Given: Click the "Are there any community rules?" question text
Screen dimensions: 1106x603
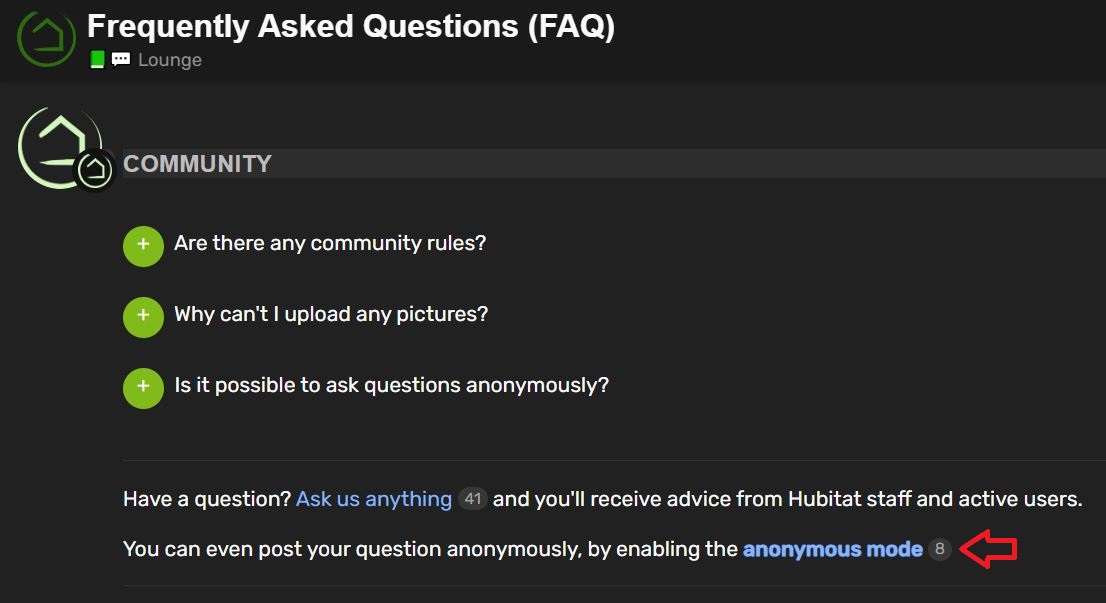Looking at the screenshot, I should click(x=330, y=243).
